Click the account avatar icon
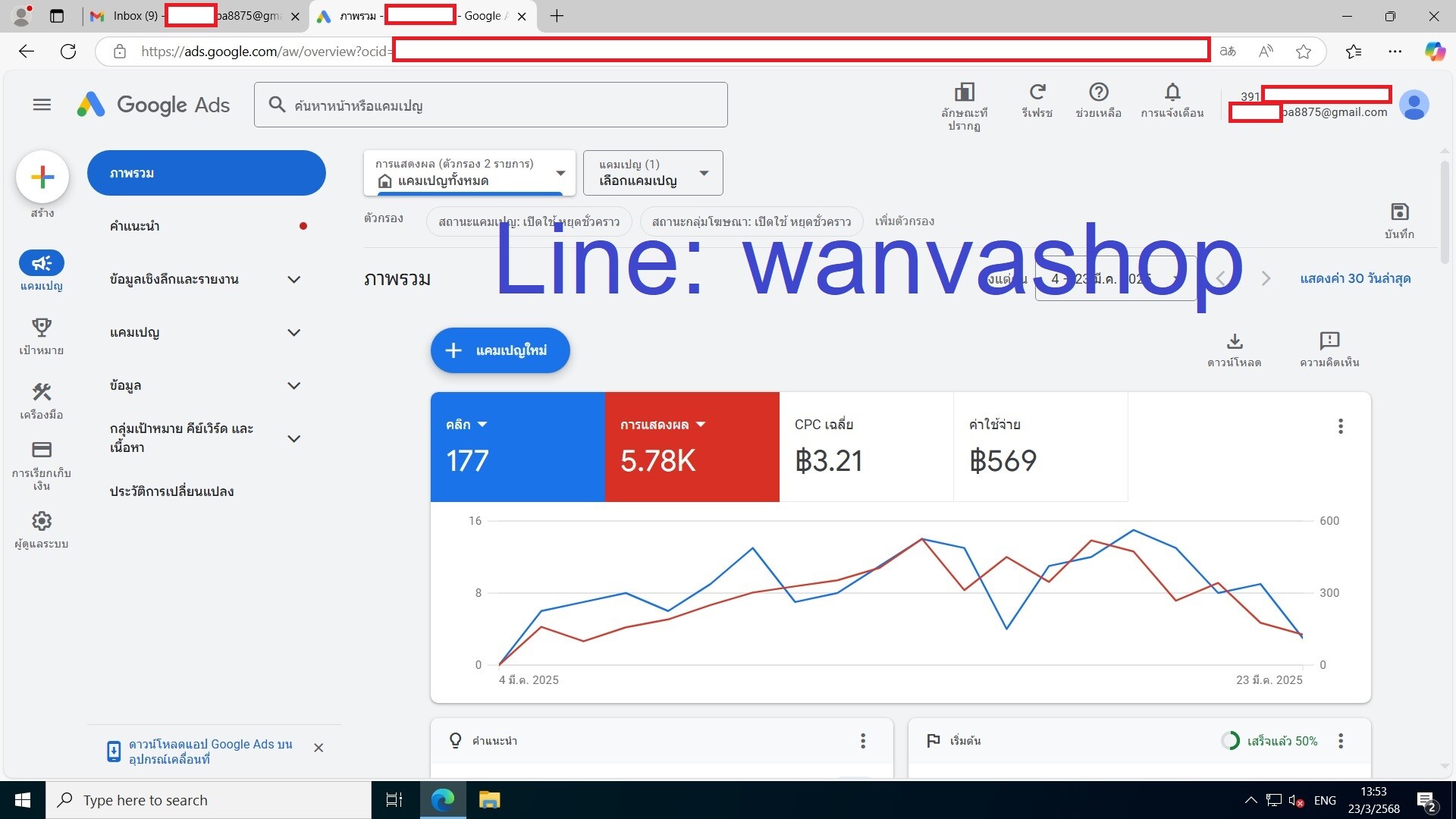 (1414, 105)
